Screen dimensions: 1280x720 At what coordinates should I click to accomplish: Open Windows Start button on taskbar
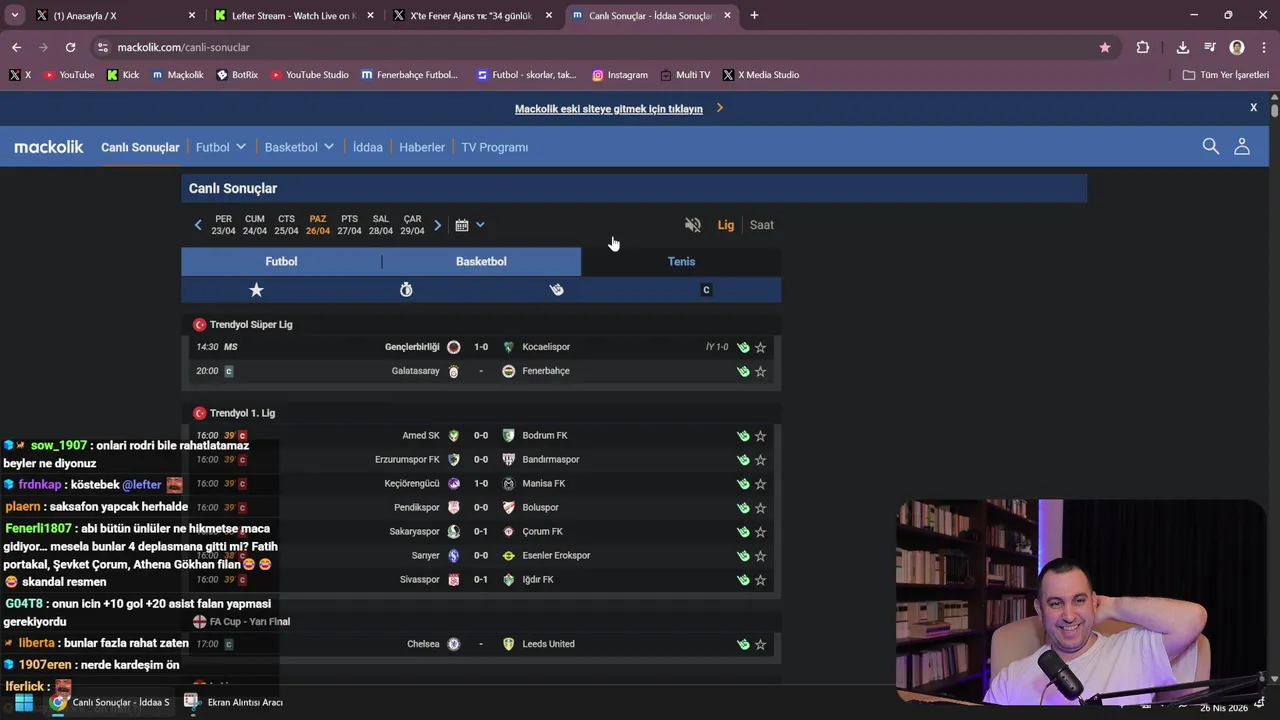point(22,702)
